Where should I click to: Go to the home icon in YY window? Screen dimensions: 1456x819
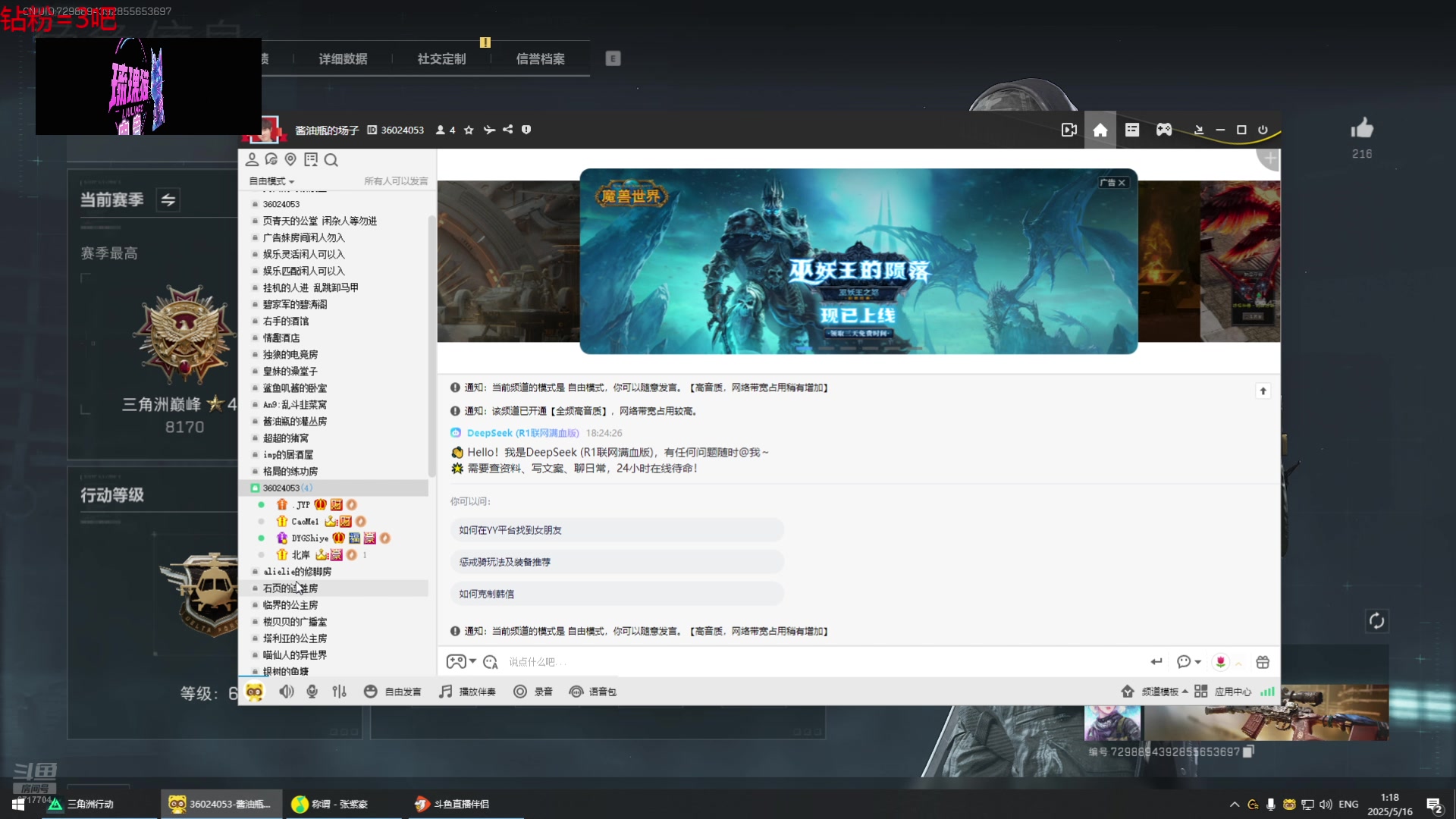(1100, 130)
